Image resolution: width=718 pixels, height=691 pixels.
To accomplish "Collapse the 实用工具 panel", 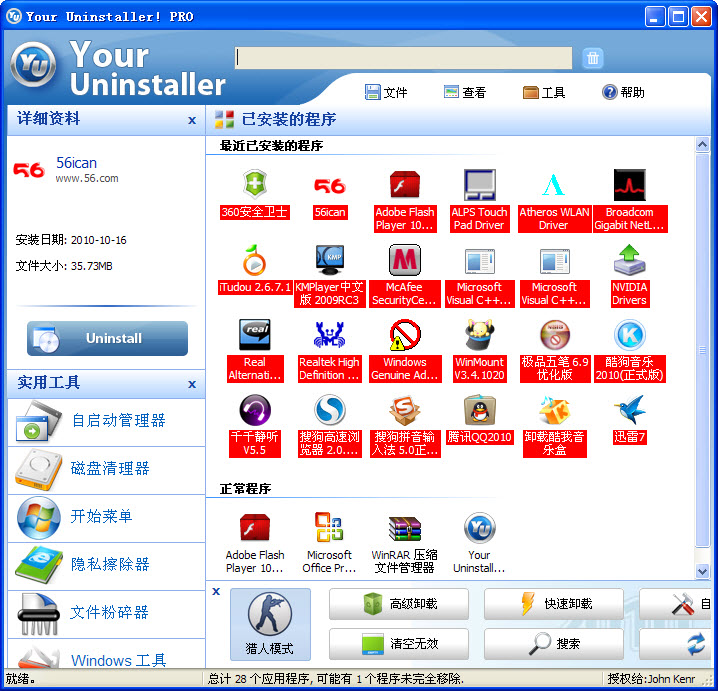I will tap(192, 384).
